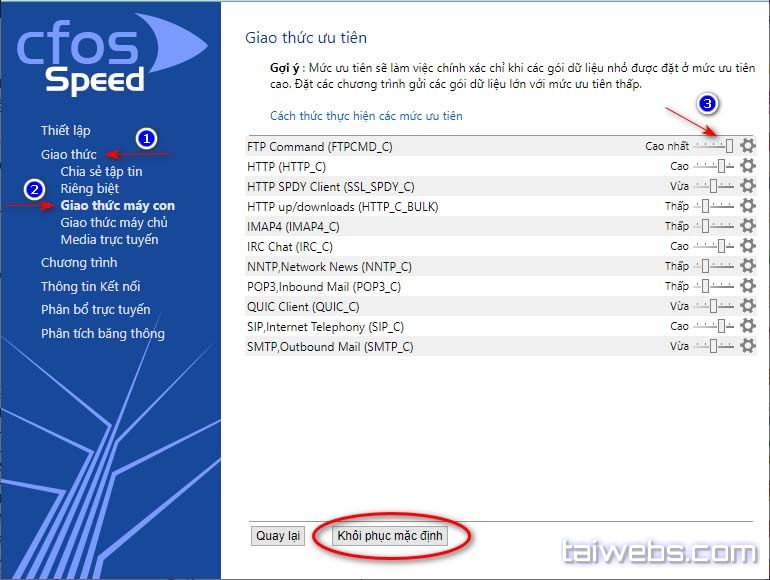Viewport: 770px width, 580px height.
Task: Click gear icon for IRC Chat row
Action: [747, 246]
